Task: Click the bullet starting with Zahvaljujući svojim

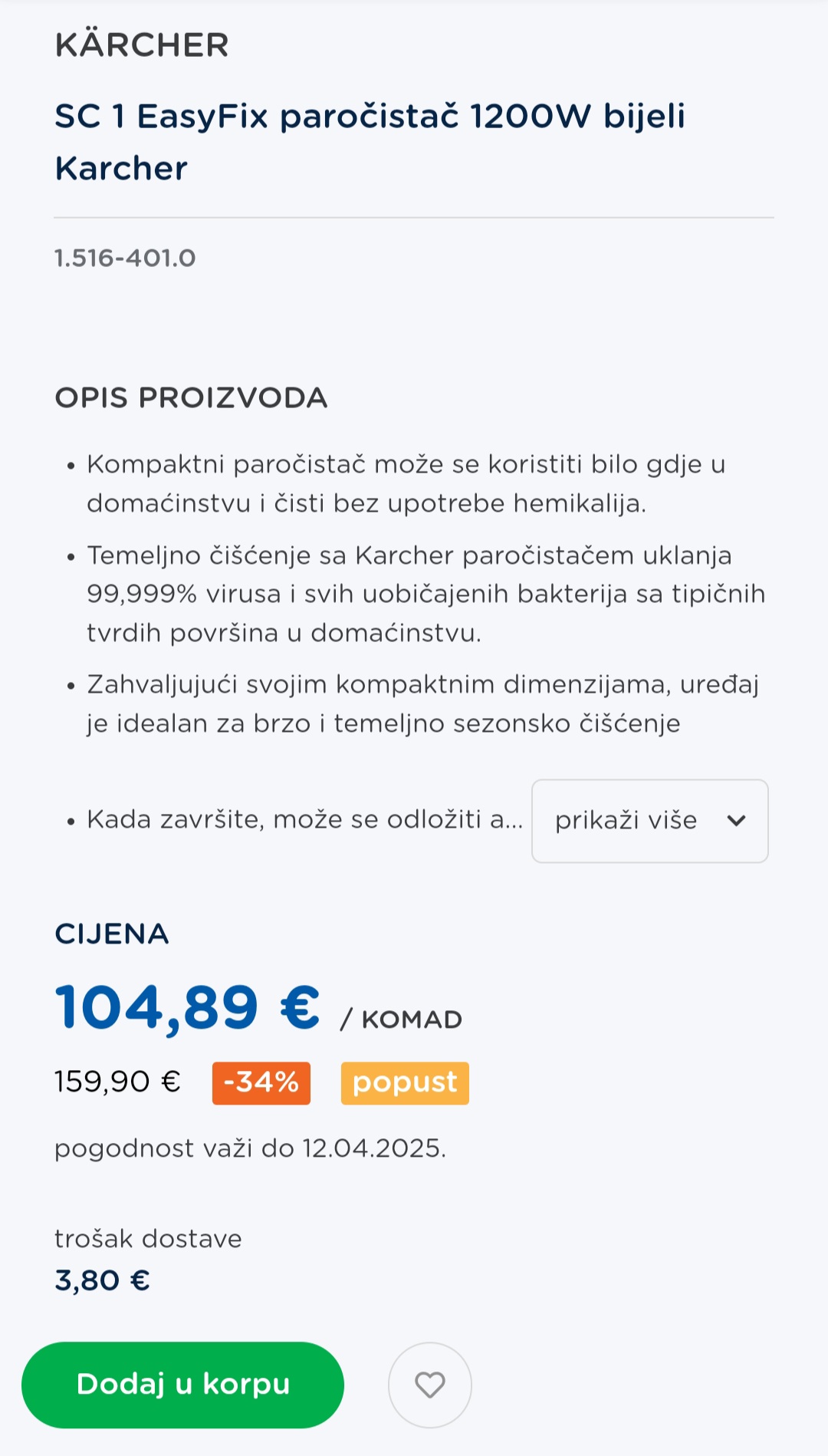Action: coord(422,703)
